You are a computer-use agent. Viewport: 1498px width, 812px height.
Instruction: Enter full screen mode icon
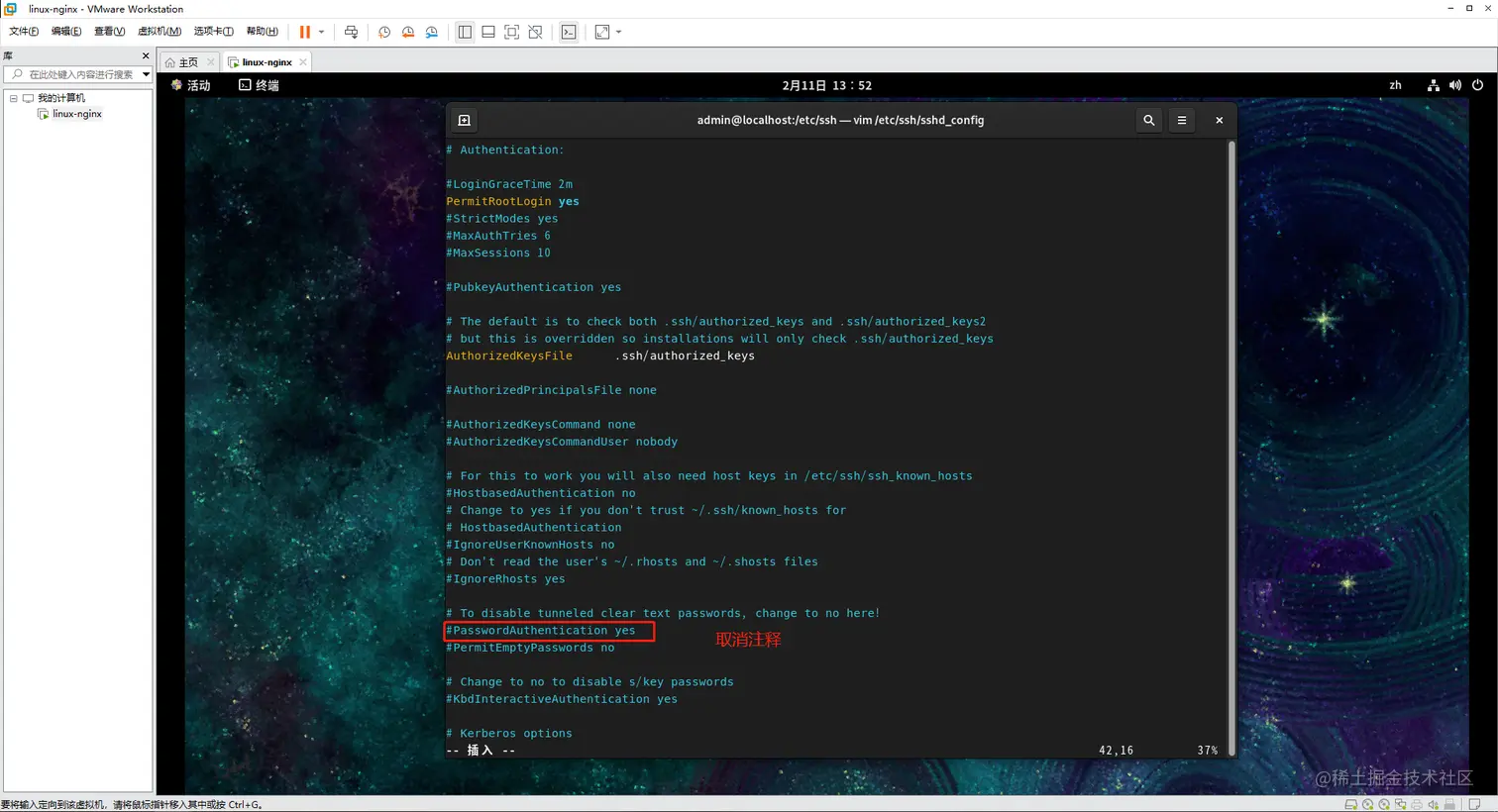coord(512,32)
